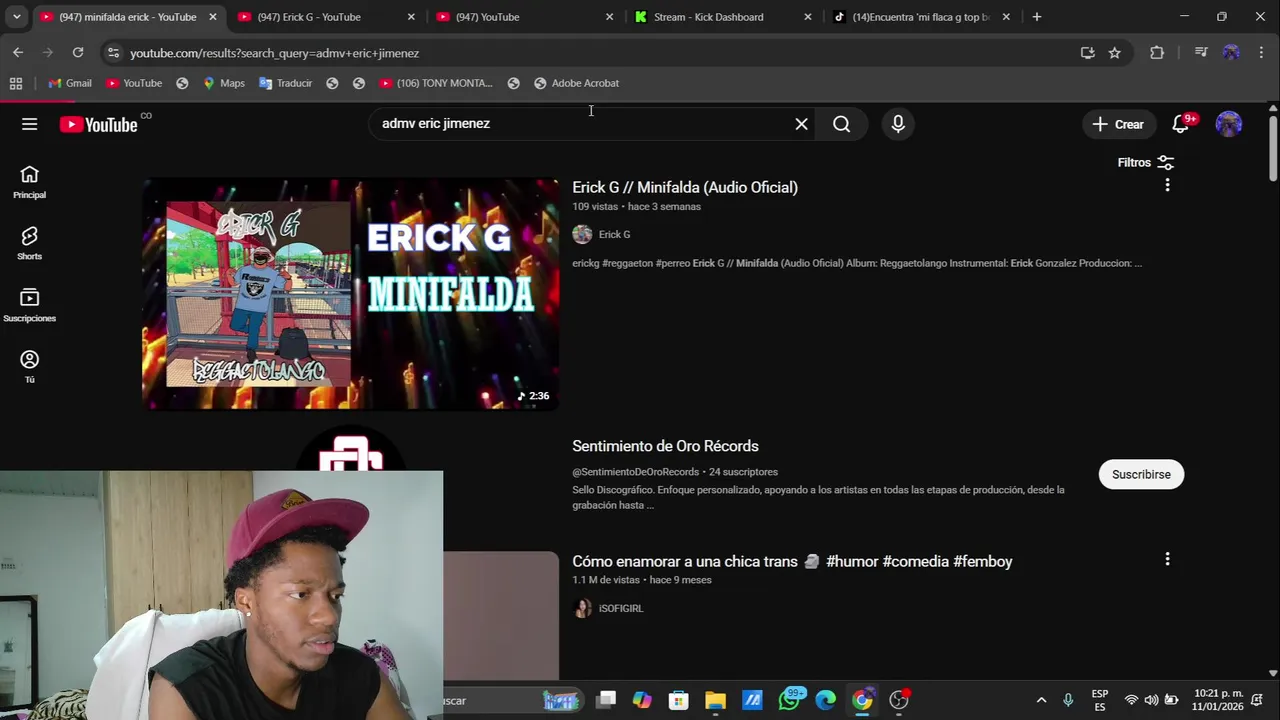Open the YouTube account avatar menu
Viewport: 1280px width, 720px height.
coord(1229,124)
